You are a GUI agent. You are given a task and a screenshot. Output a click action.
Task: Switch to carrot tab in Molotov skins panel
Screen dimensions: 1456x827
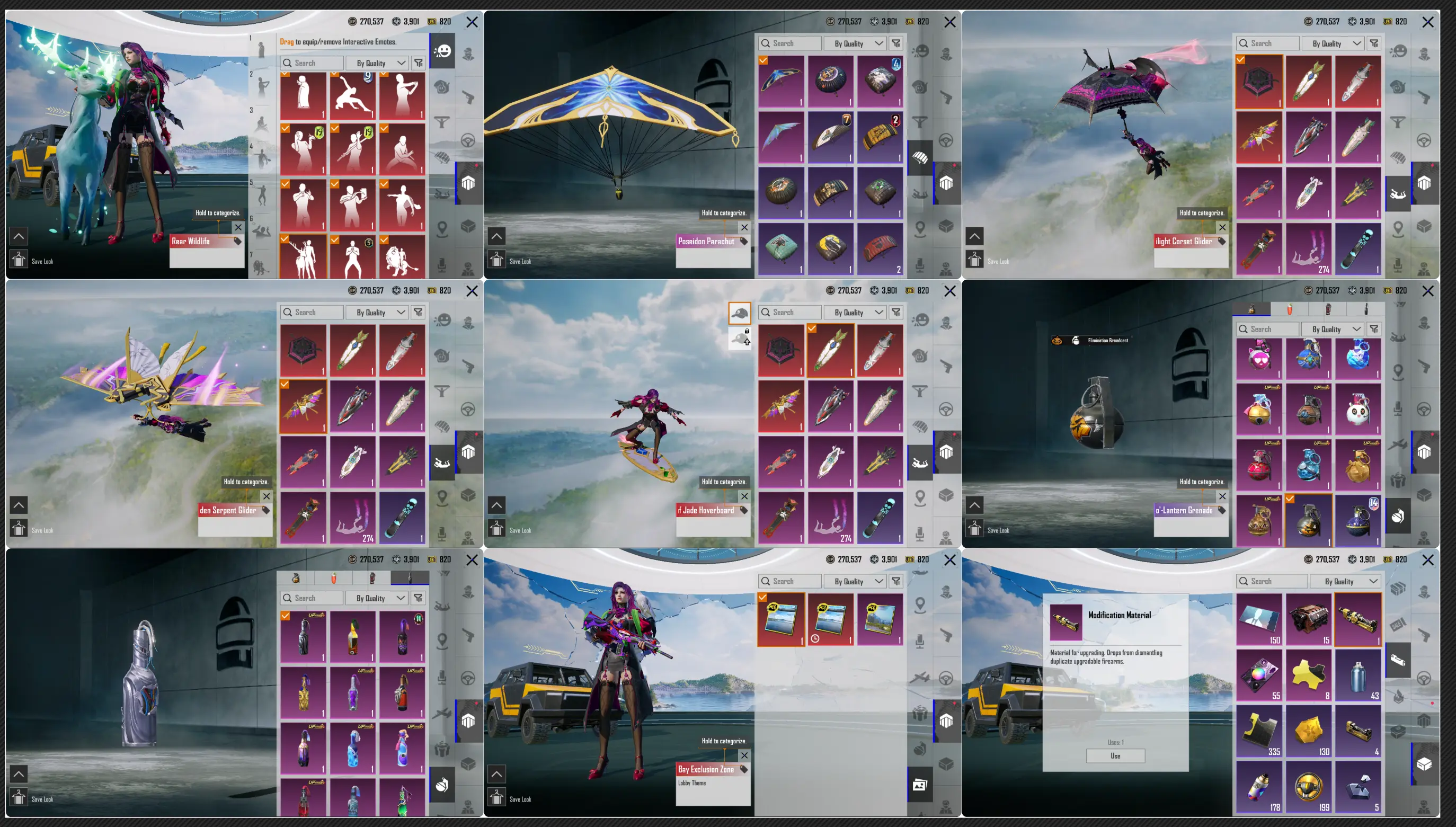(x=333, y=578)
